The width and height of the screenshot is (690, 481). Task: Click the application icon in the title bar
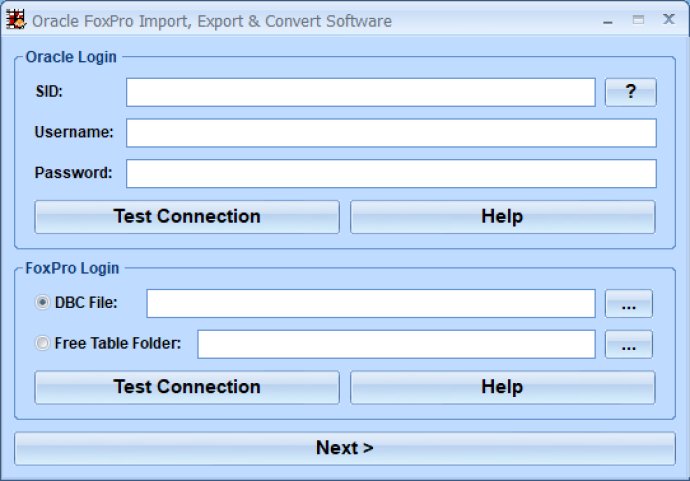pos(16,20)
